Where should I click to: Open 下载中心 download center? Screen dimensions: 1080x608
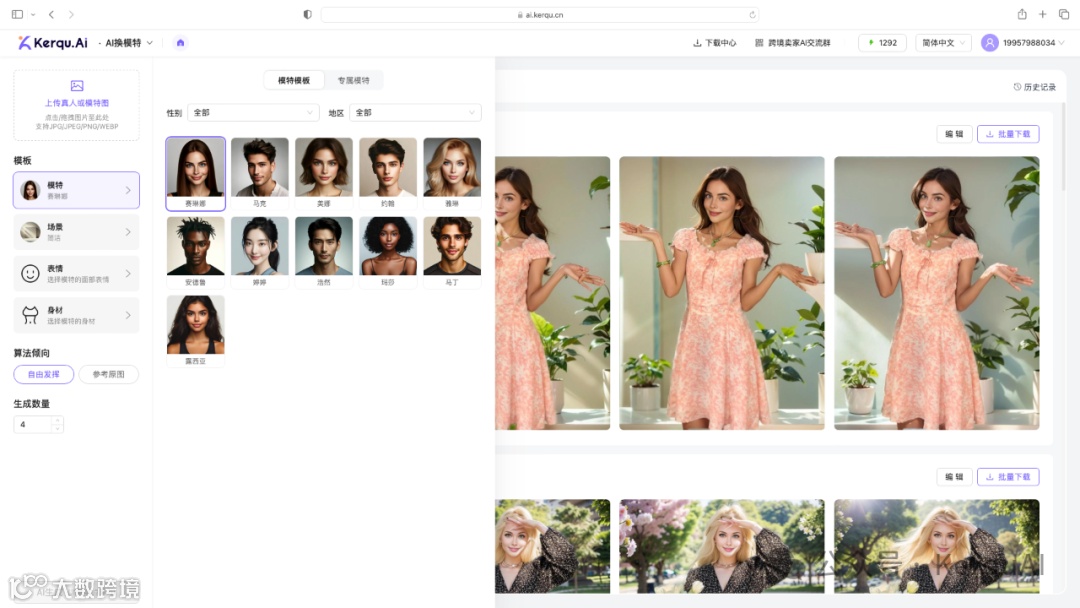click(714, 43)
